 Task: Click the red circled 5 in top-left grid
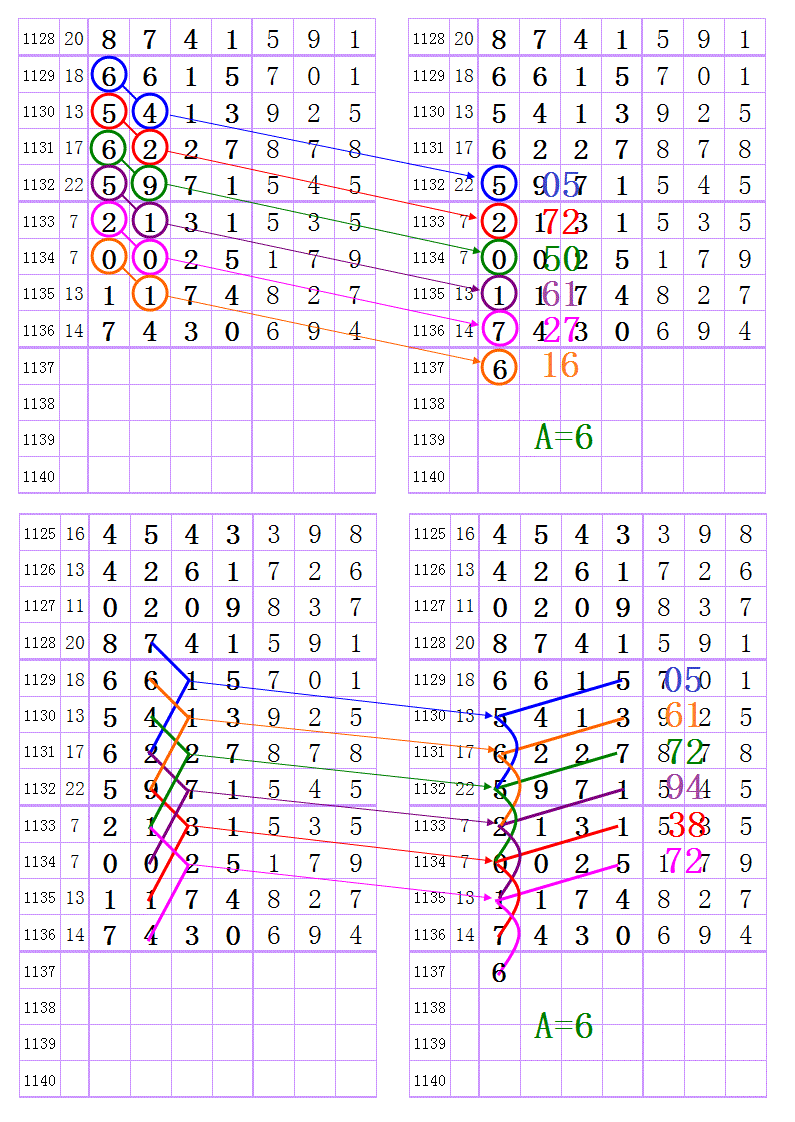point(108,112)
